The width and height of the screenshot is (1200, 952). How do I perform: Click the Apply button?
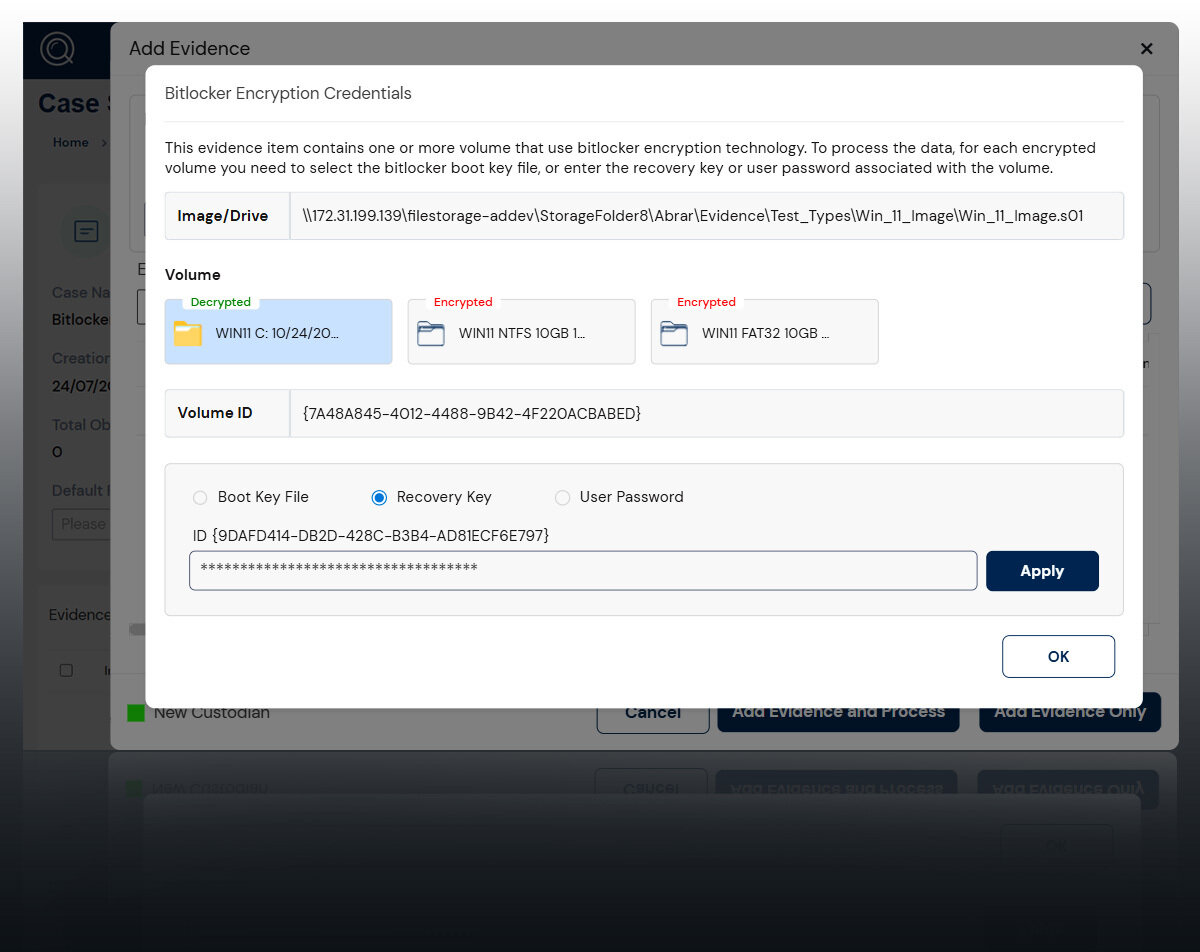click(1042, 571)
